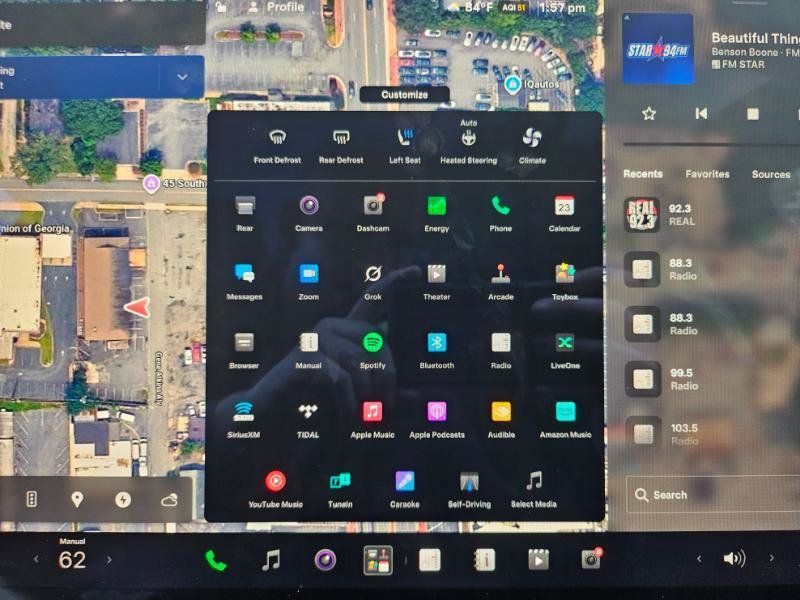Show map pin destinations icon
This screenshot has height=600, width=800.
(77, 499)
